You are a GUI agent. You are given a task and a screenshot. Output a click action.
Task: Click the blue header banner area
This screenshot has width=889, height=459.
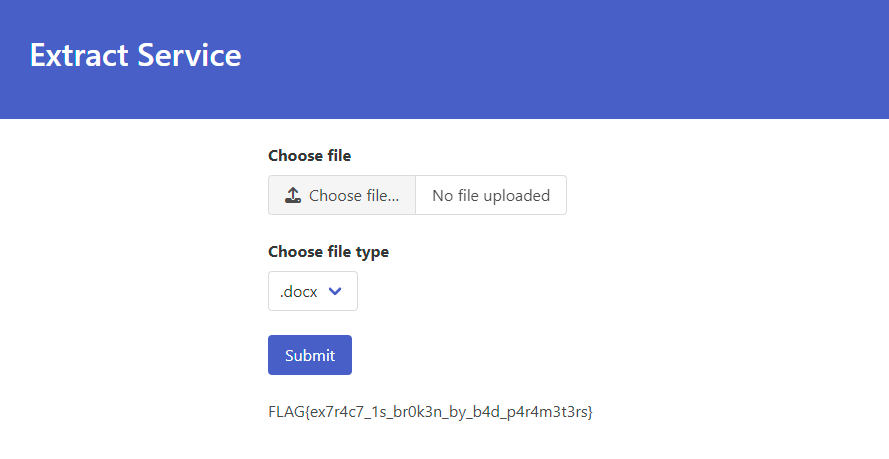(x=444, y=60)
